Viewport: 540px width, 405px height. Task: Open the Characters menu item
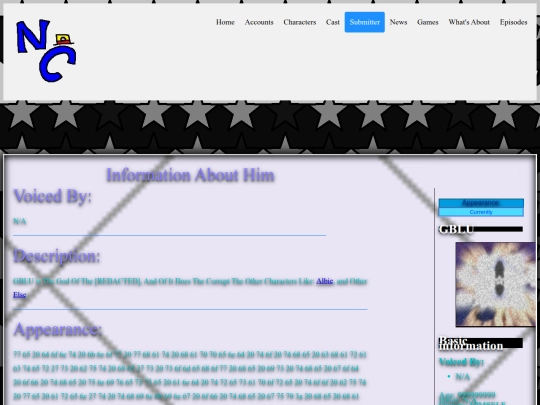tap(300, 22)
